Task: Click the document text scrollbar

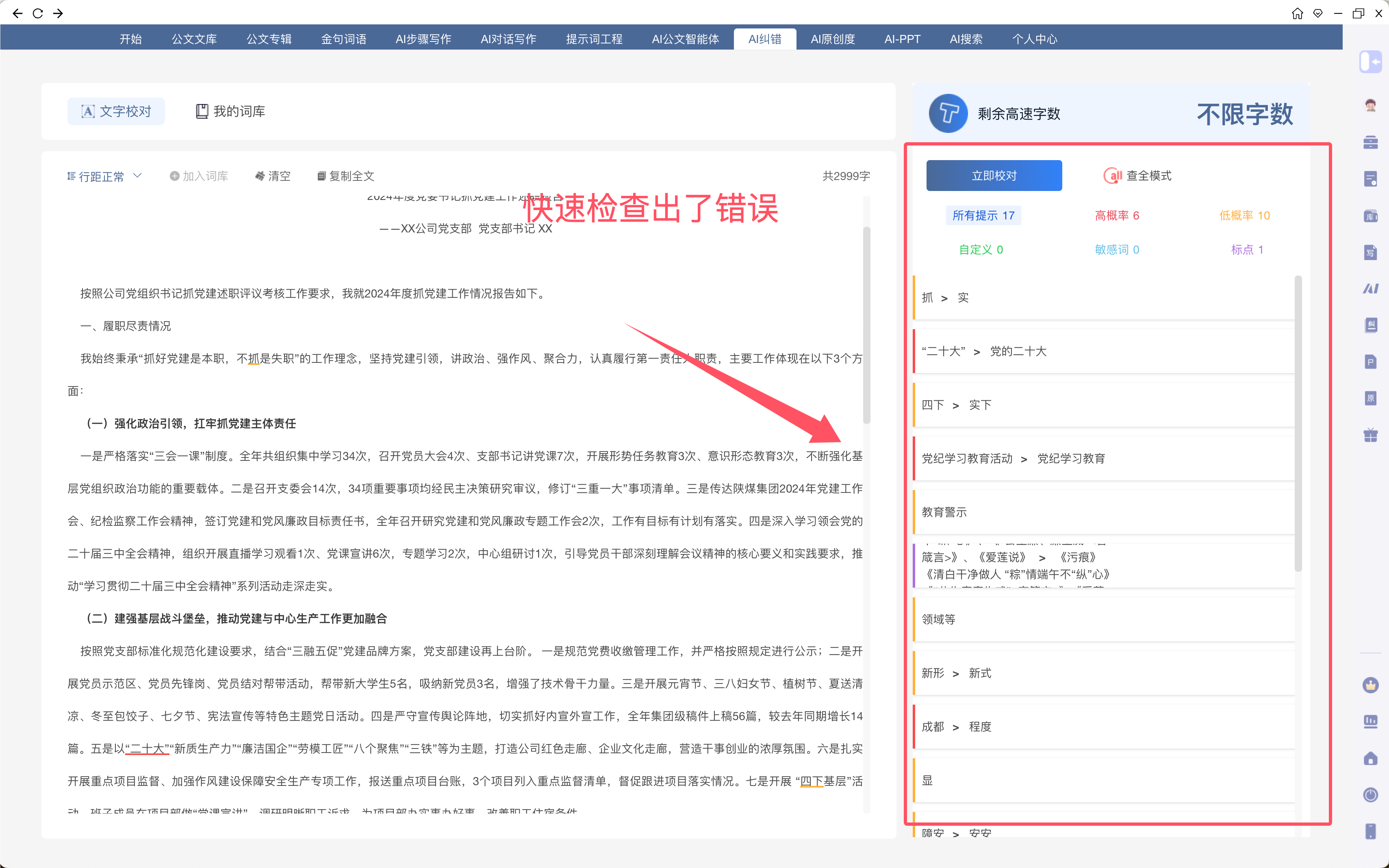Action: (867, 325)
